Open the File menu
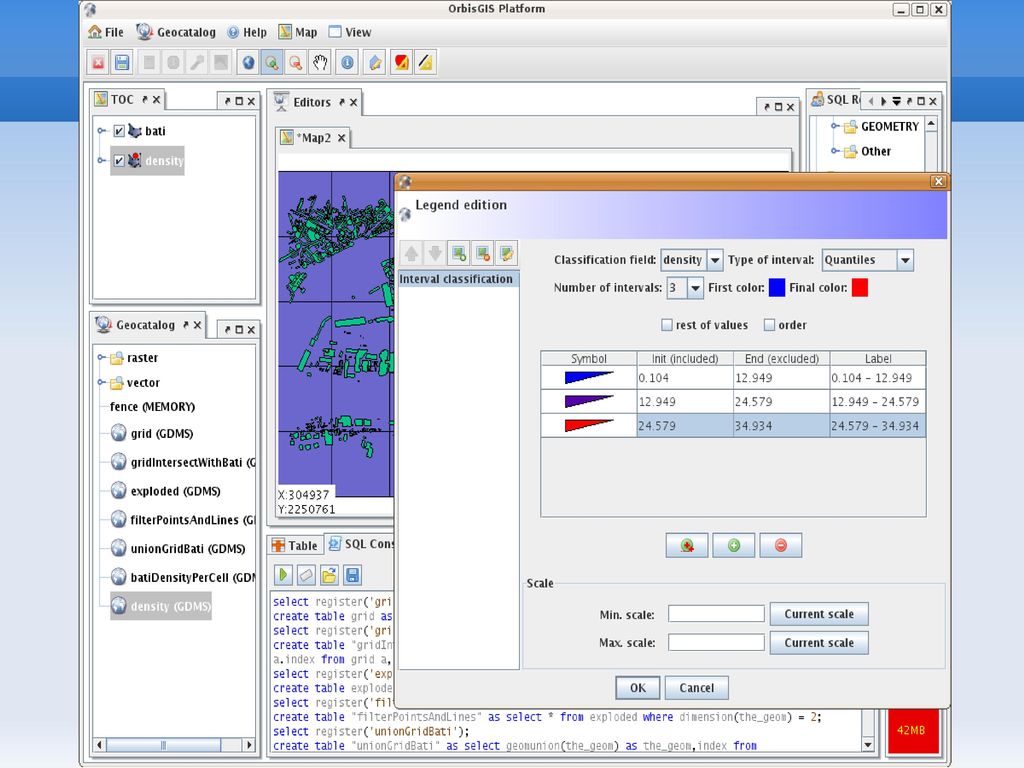 click(x=106, y=32)
